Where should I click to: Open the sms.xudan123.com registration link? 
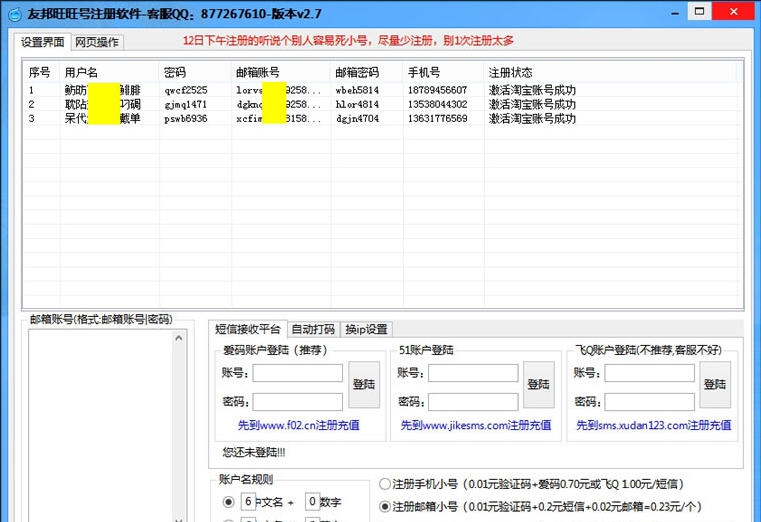click(653, 425)
